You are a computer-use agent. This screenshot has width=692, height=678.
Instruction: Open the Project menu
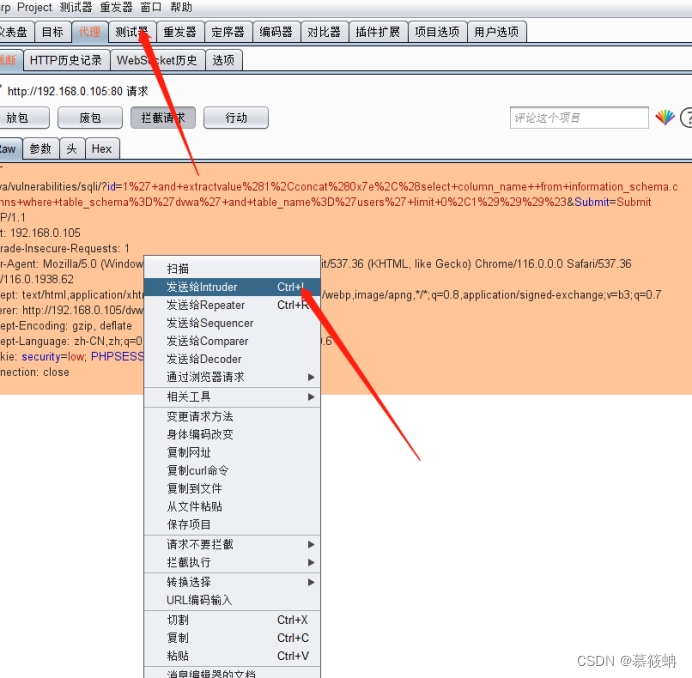click(34, 7)
